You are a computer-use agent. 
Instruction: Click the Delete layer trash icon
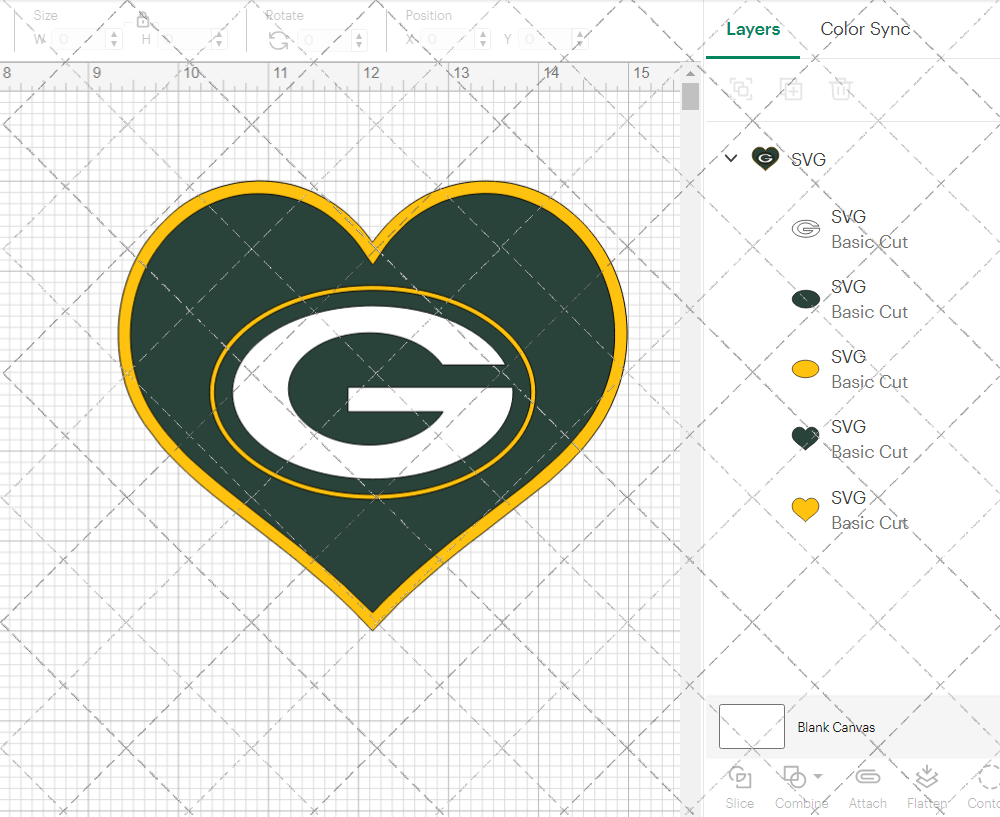pos(841,89)
